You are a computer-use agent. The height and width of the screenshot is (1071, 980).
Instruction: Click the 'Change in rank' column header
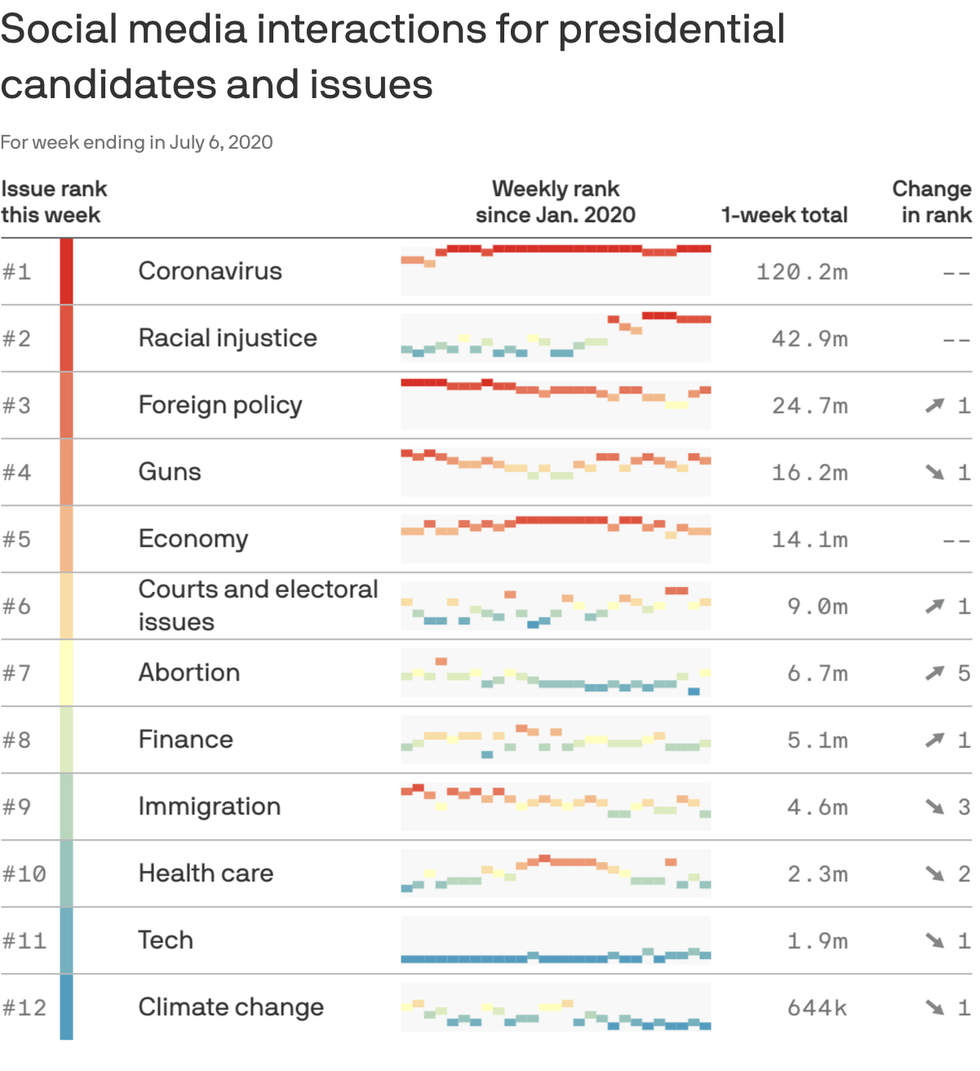coord(931,201)
